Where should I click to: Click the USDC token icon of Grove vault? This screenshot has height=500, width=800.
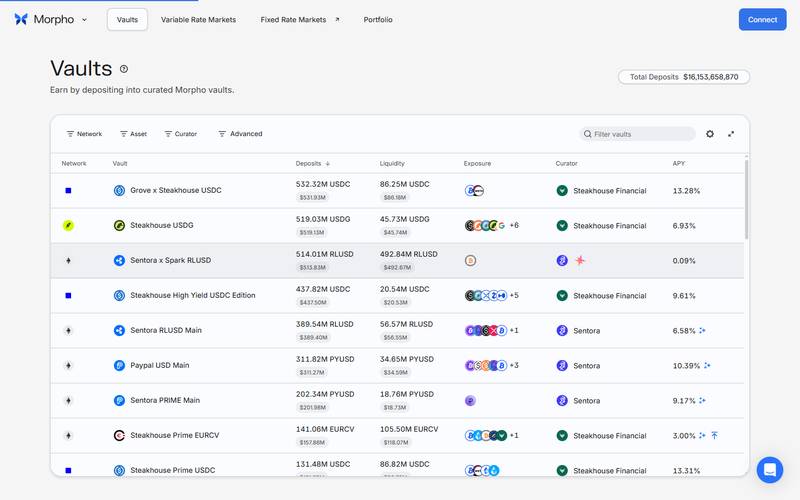[x=119, y=190]
